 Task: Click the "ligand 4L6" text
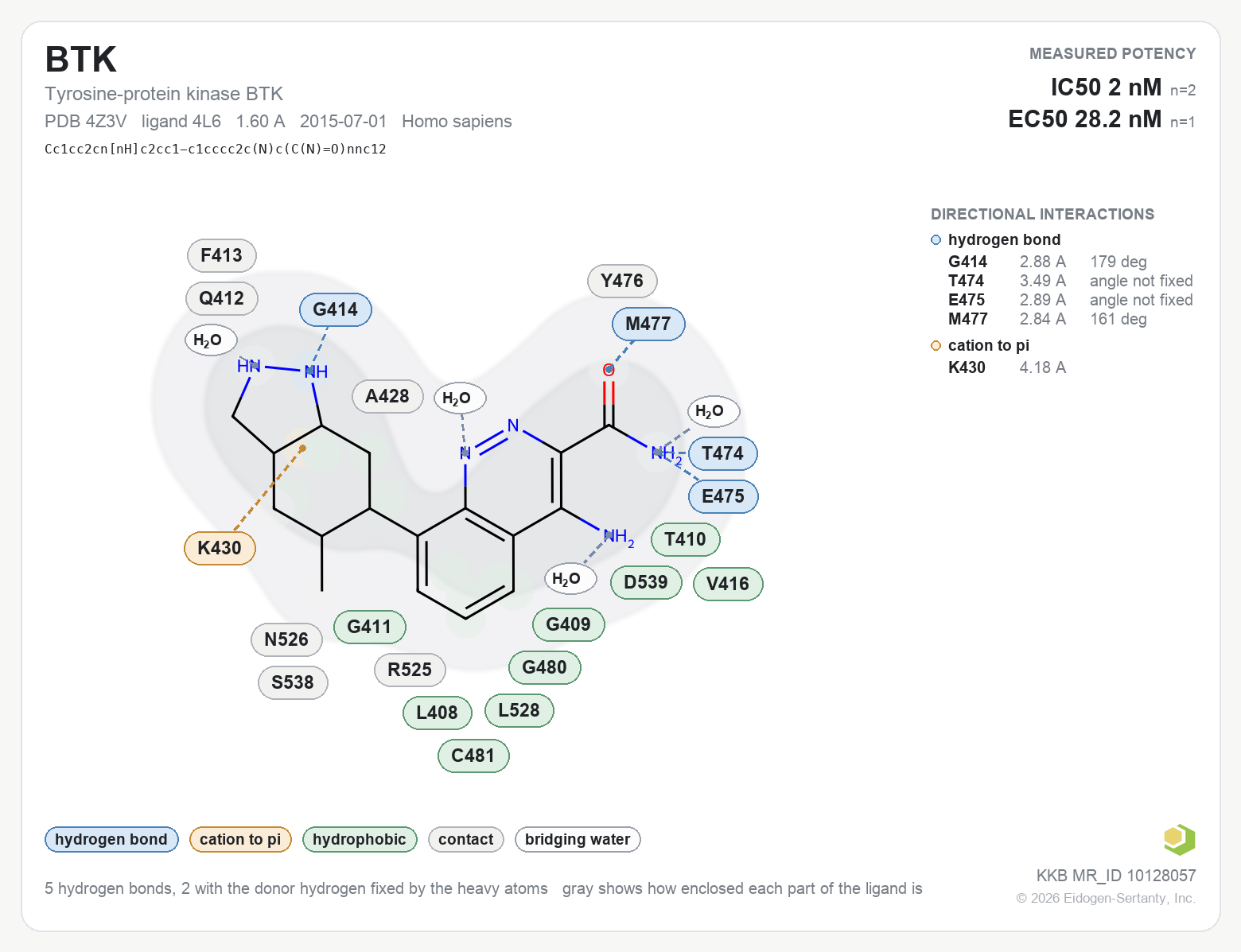coord(181,122)
